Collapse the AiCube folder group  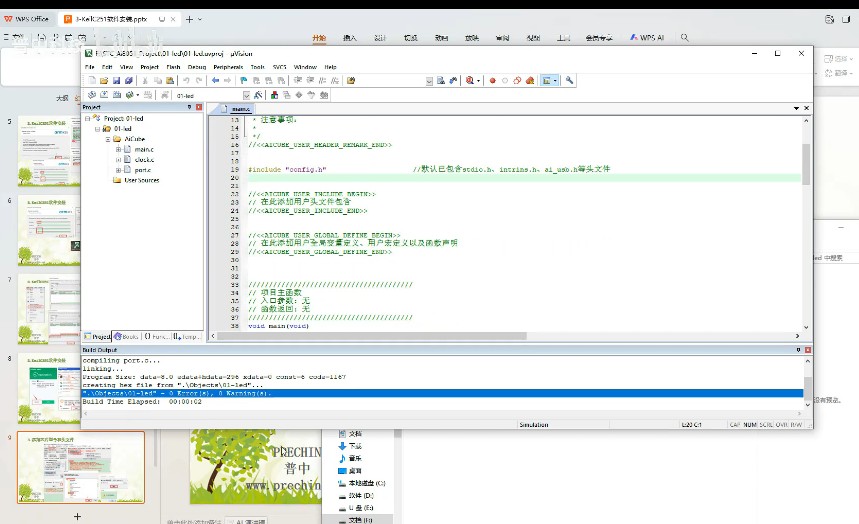click(x=108, y=139)
